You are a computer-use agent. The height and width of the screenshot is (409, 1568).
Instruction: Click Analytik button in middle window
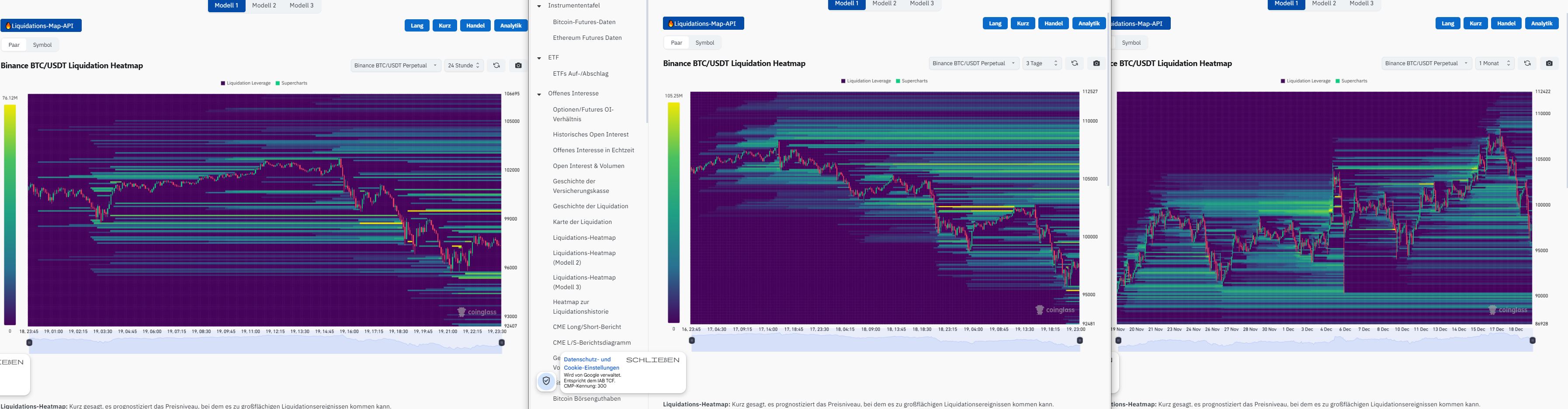tap(1089, 23)
